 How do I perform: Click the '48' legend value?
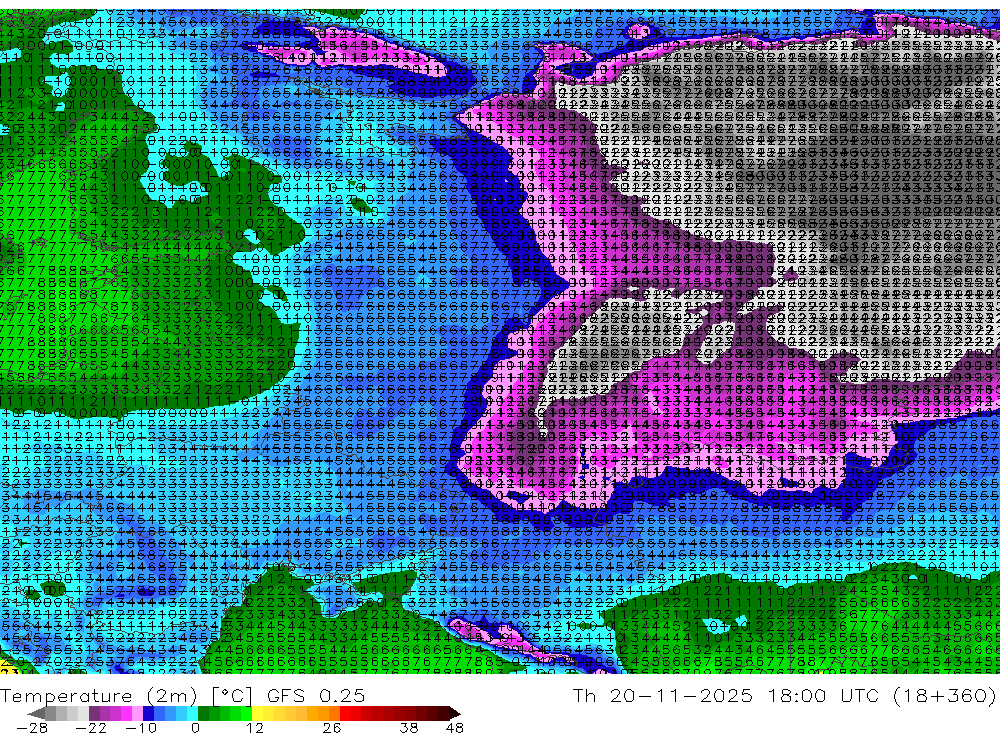coord(455,727)
